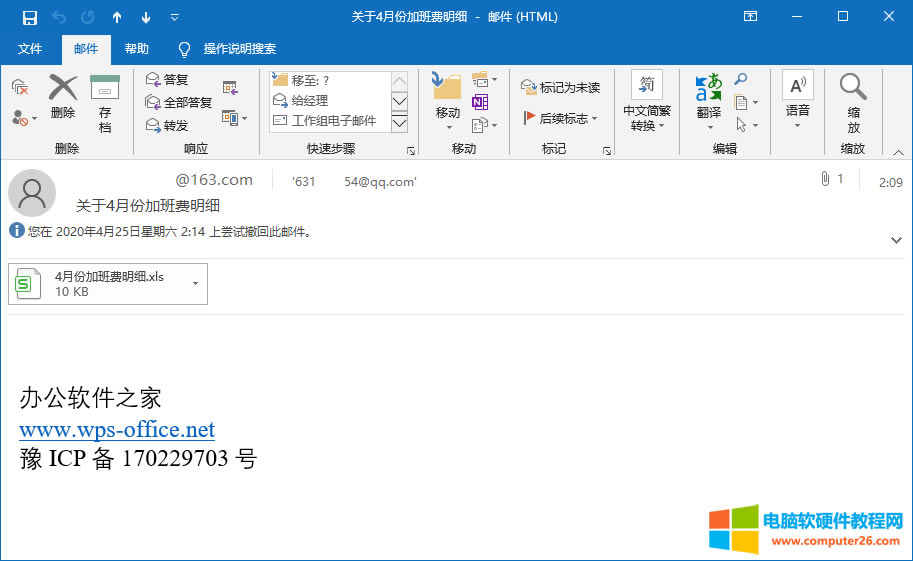Collapse the ribbon with the caret
Image resolution: width=913 pixels, height=561 pixels.
click(898, 153)
